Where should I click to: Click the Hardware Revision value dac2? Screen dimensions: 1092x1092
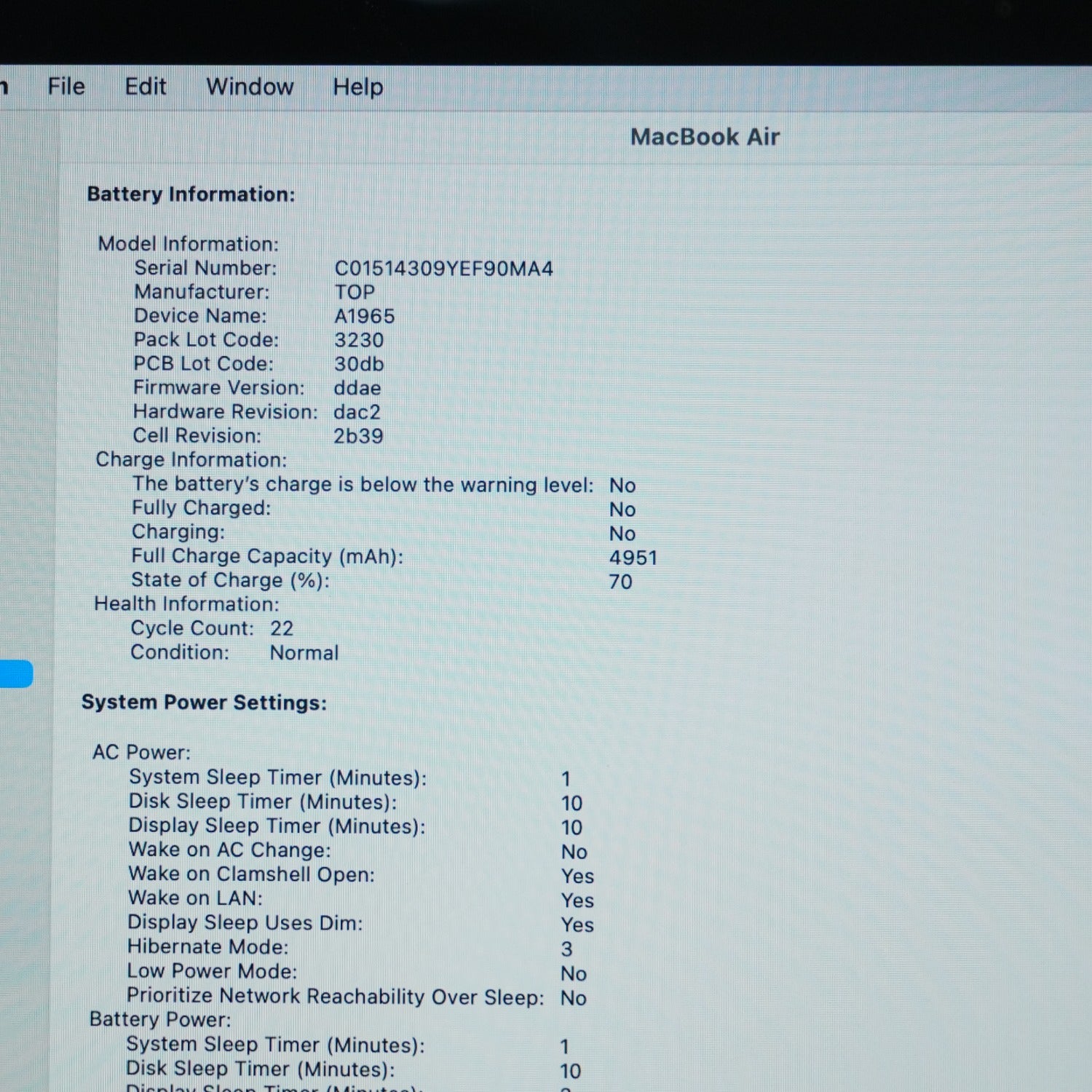(x=357, y=412)
